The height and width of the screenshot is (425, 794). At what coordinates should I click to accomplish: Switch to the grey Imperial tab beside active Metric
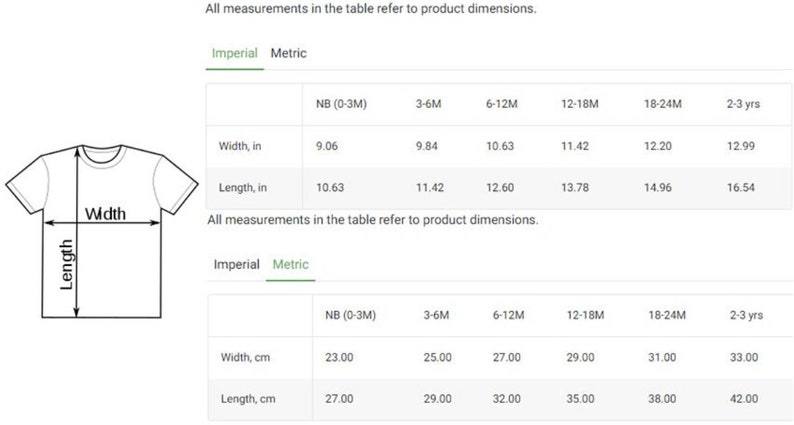coord(236,264)
